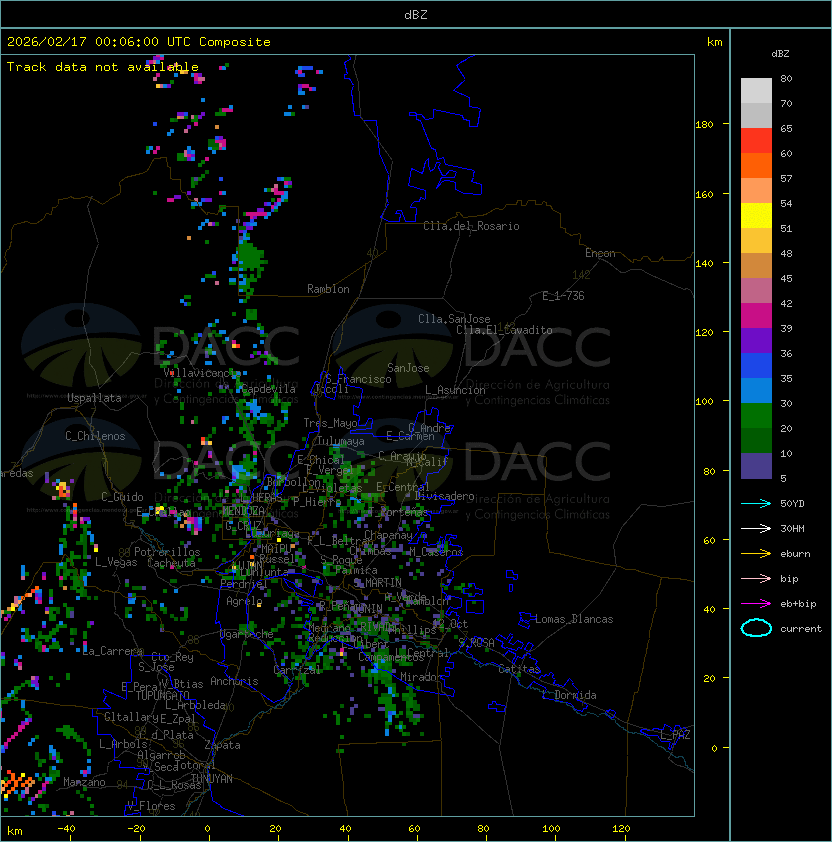Click the cyan 'current' ellipse symbol
This screenshot has width=832, height=842.
tap(756, 628)
